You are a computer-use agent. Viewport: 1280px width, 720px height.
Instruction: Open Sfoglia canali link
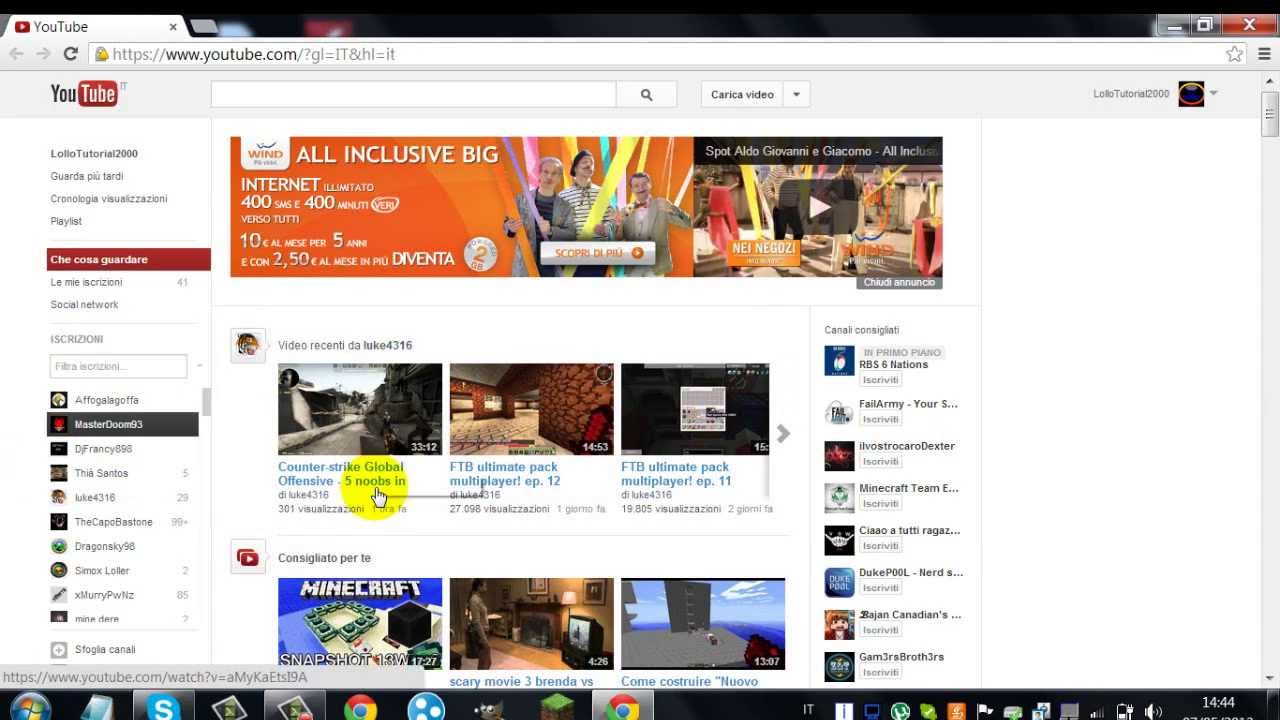point(105,649)
